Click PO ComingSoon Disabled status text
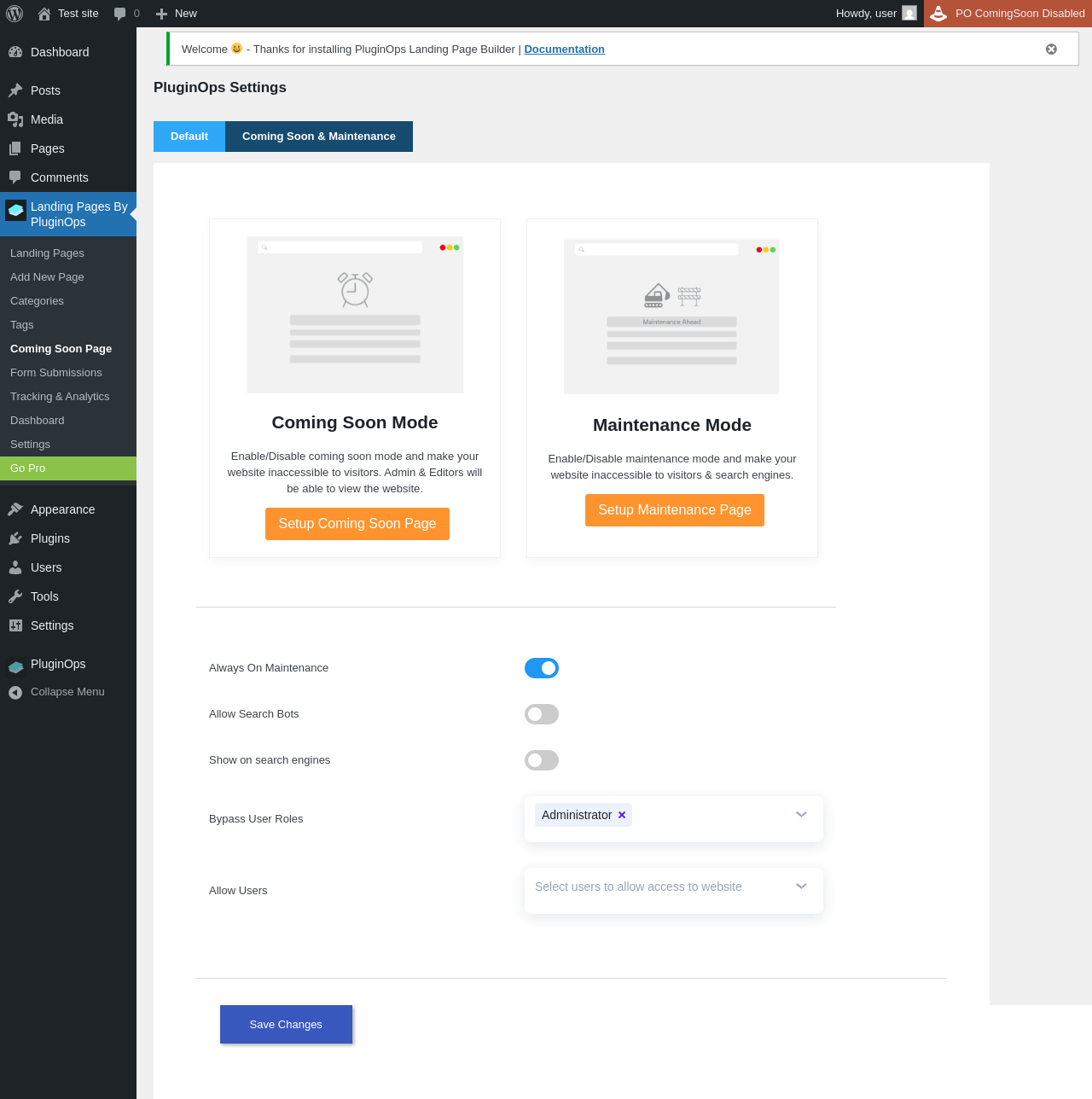The image size is (1092, 1099). click(1020, 14)
